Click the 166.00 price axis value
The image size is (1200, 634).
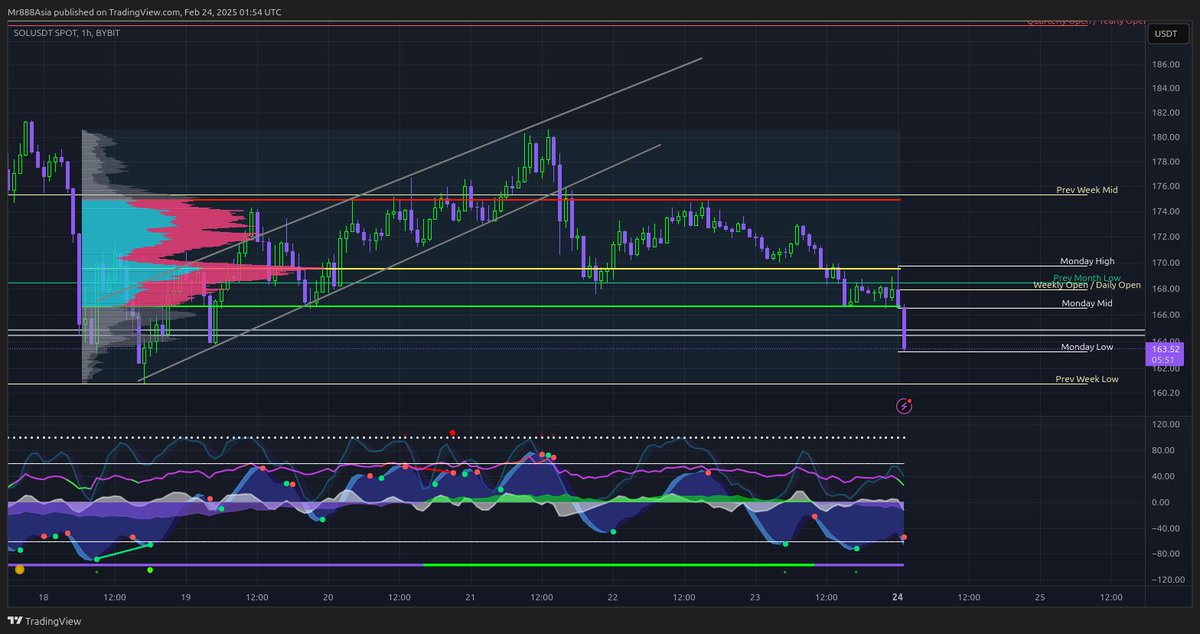point(1165,316)
